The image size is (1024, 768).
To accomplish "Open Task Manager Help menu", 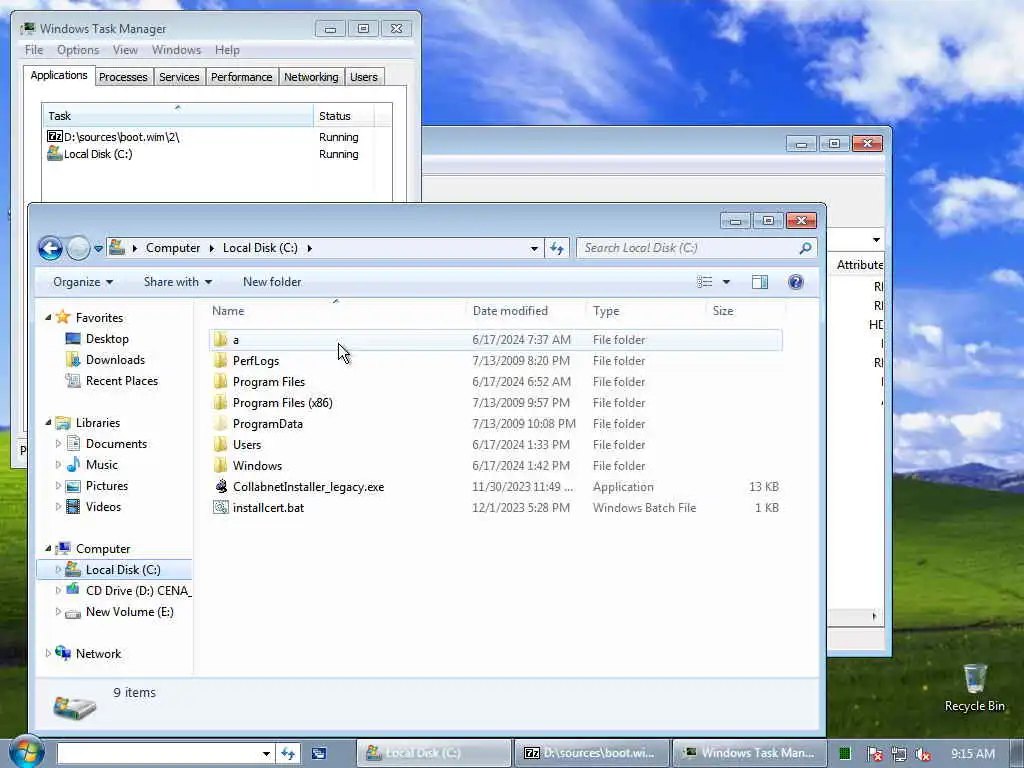I will tap(227, 50).
